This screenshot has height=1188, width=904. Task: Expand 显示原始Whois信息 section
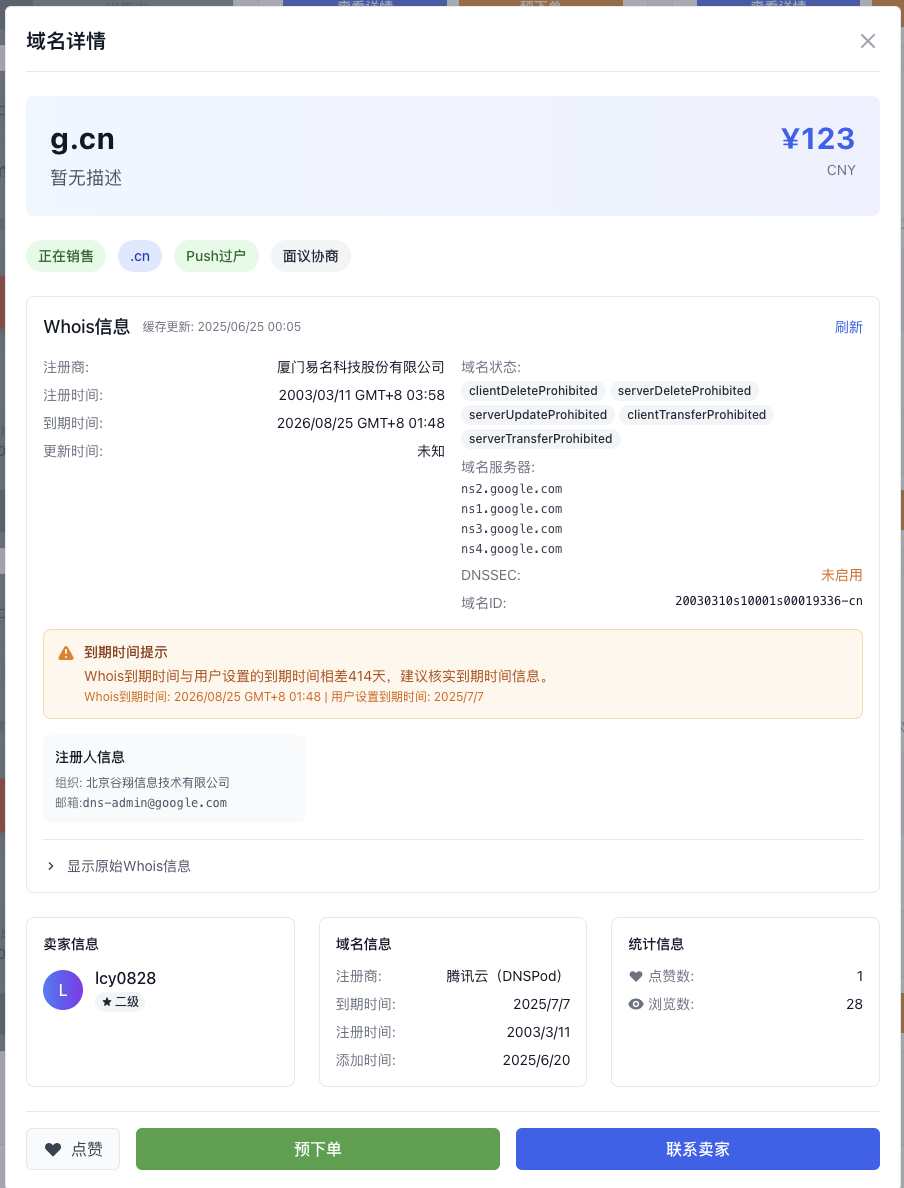[128, 866]
